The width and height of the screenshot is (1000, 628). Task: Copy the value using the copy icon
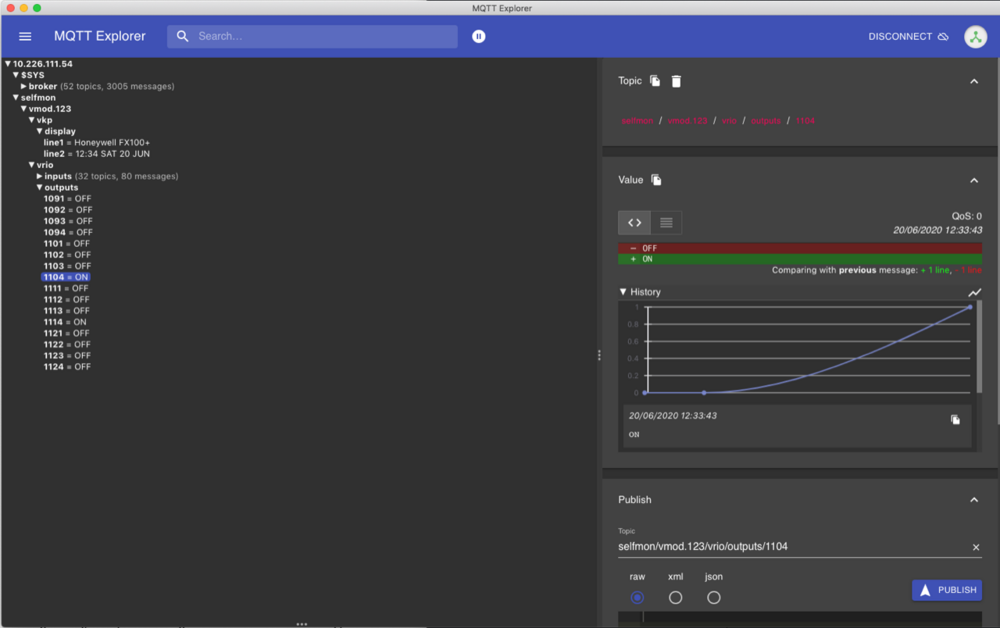pos(657,180)
